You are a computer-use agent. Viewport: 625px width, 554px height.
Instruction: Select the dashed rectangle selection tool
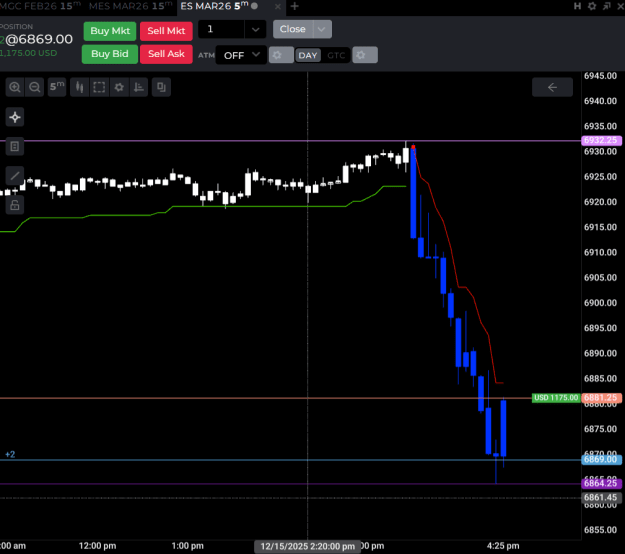99,87
